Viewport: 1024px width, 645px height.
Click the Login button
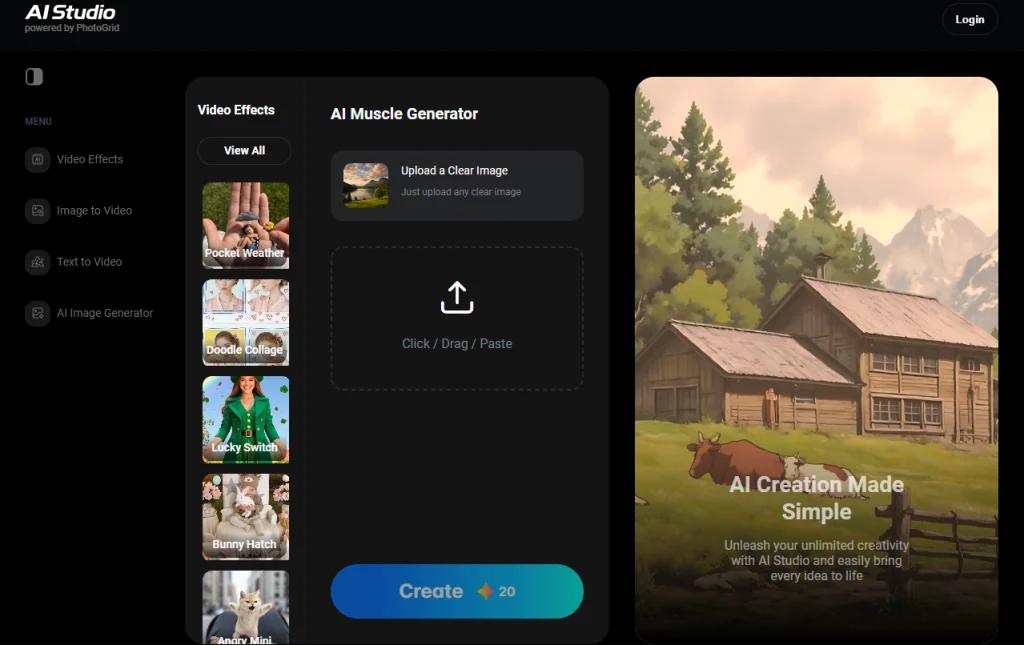(x=970, y=20)
